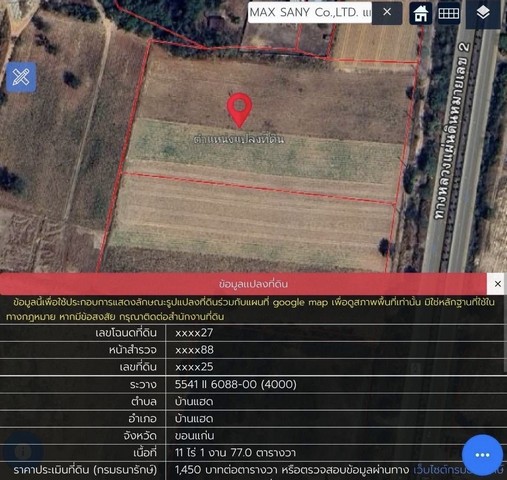Click the home icon in top toolbar
Screen dimensions: 507x480
pos(420,13)
